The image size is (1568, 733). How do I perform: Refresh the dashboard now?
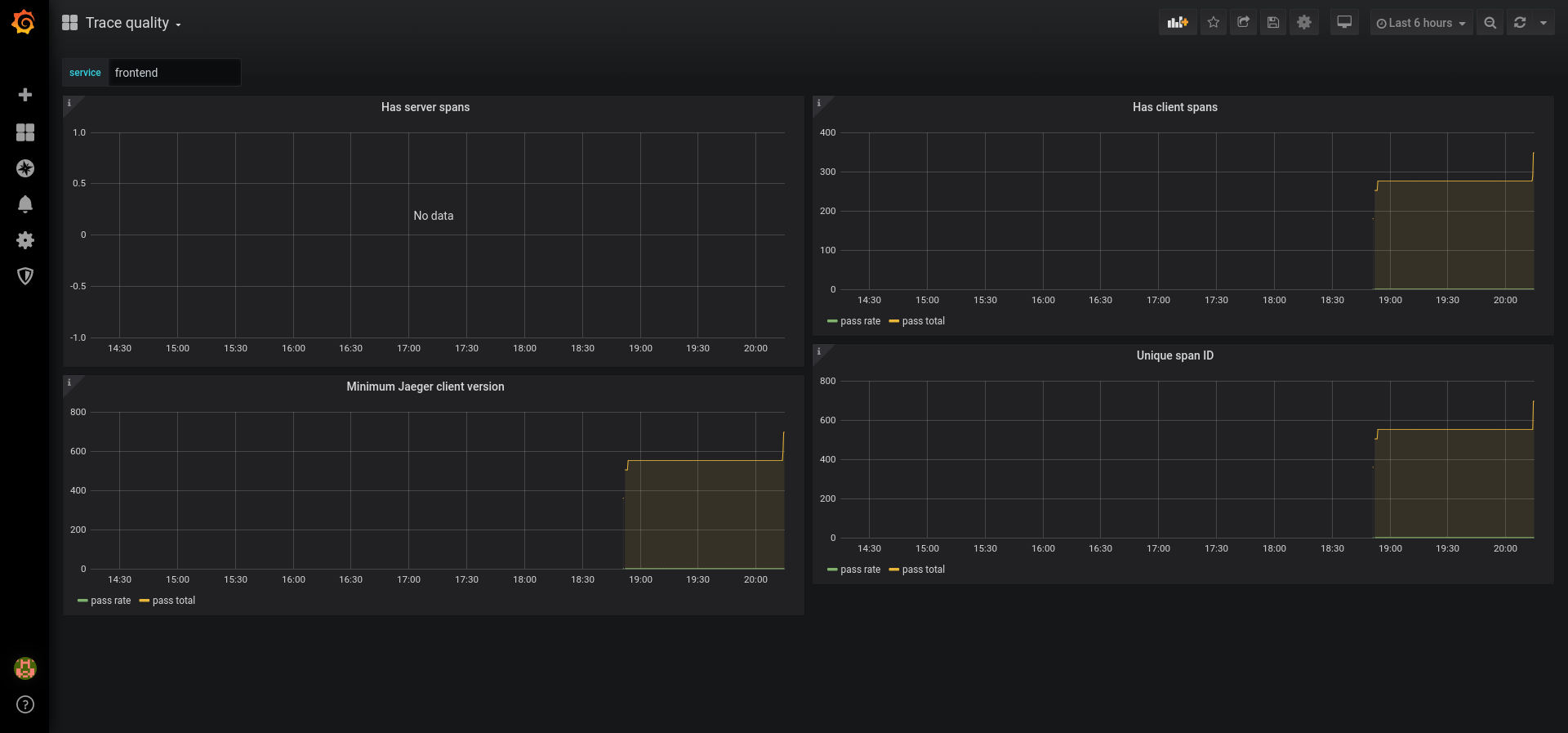click(x=1520, y=23)
